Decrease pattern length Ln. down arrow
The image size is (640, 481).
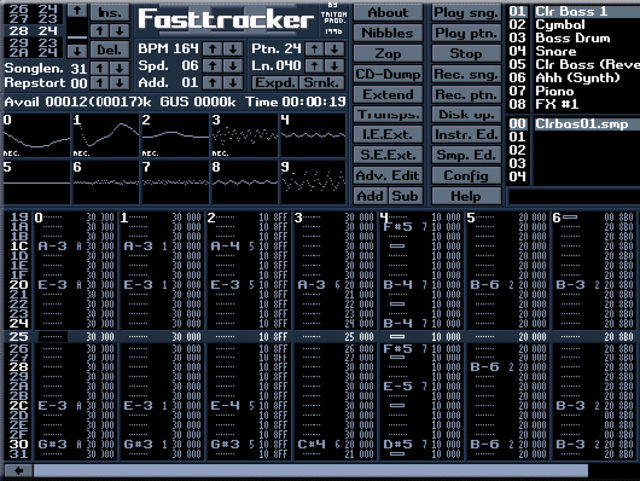click(x=334, y=66)
